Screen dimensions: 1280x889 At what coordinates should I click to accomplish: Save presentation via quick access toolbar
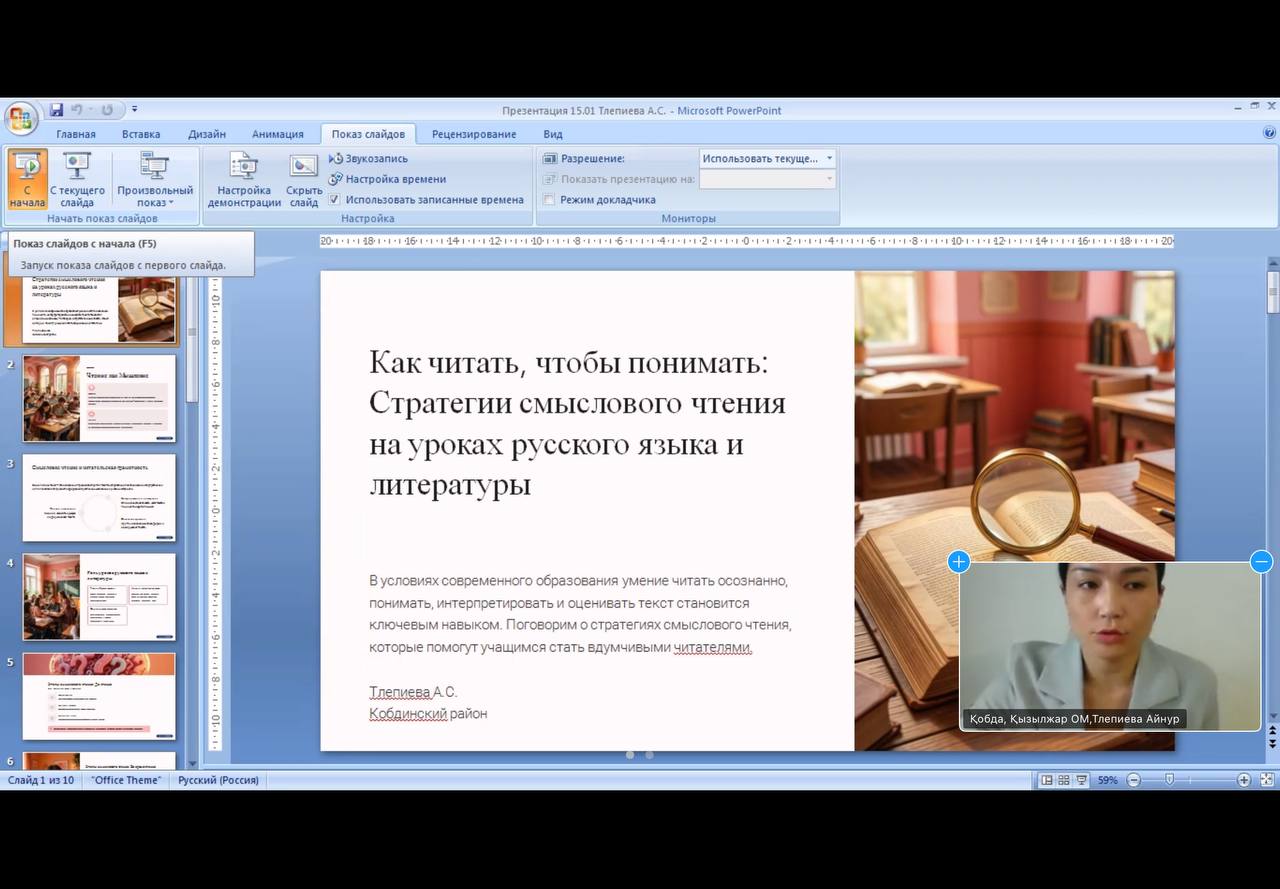(57, 110)
